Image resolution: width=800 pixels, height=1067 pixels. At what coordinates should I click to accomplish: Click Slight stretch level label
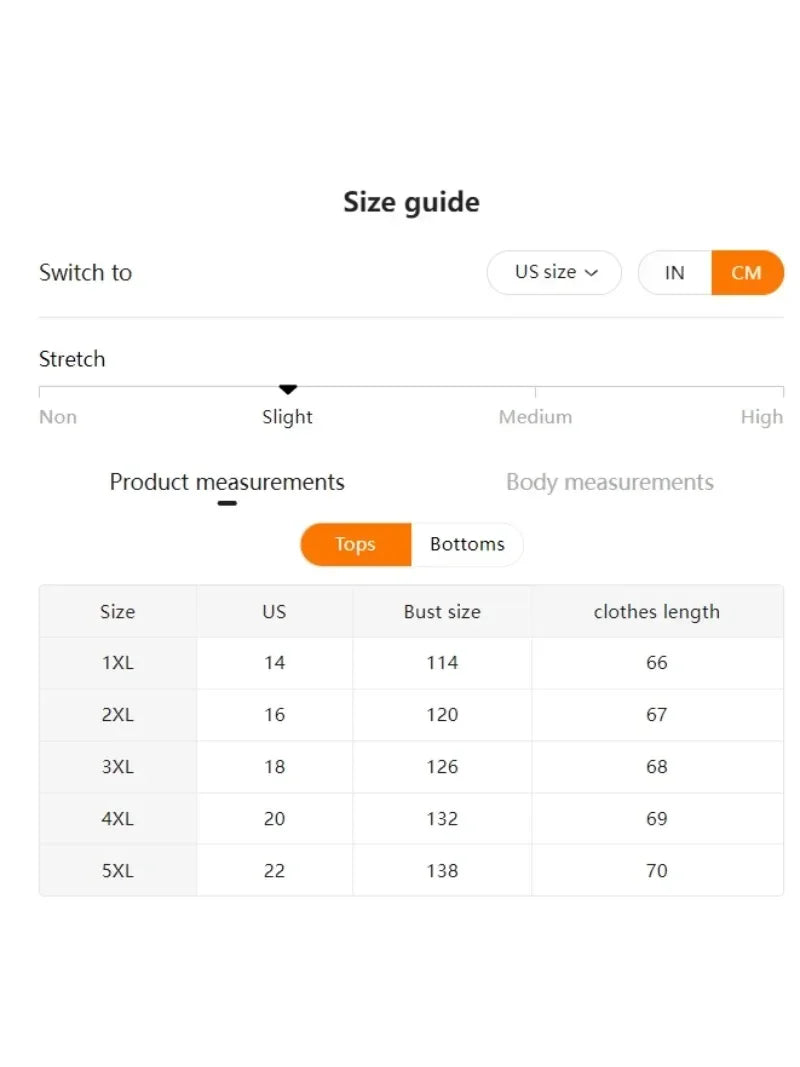287,417
